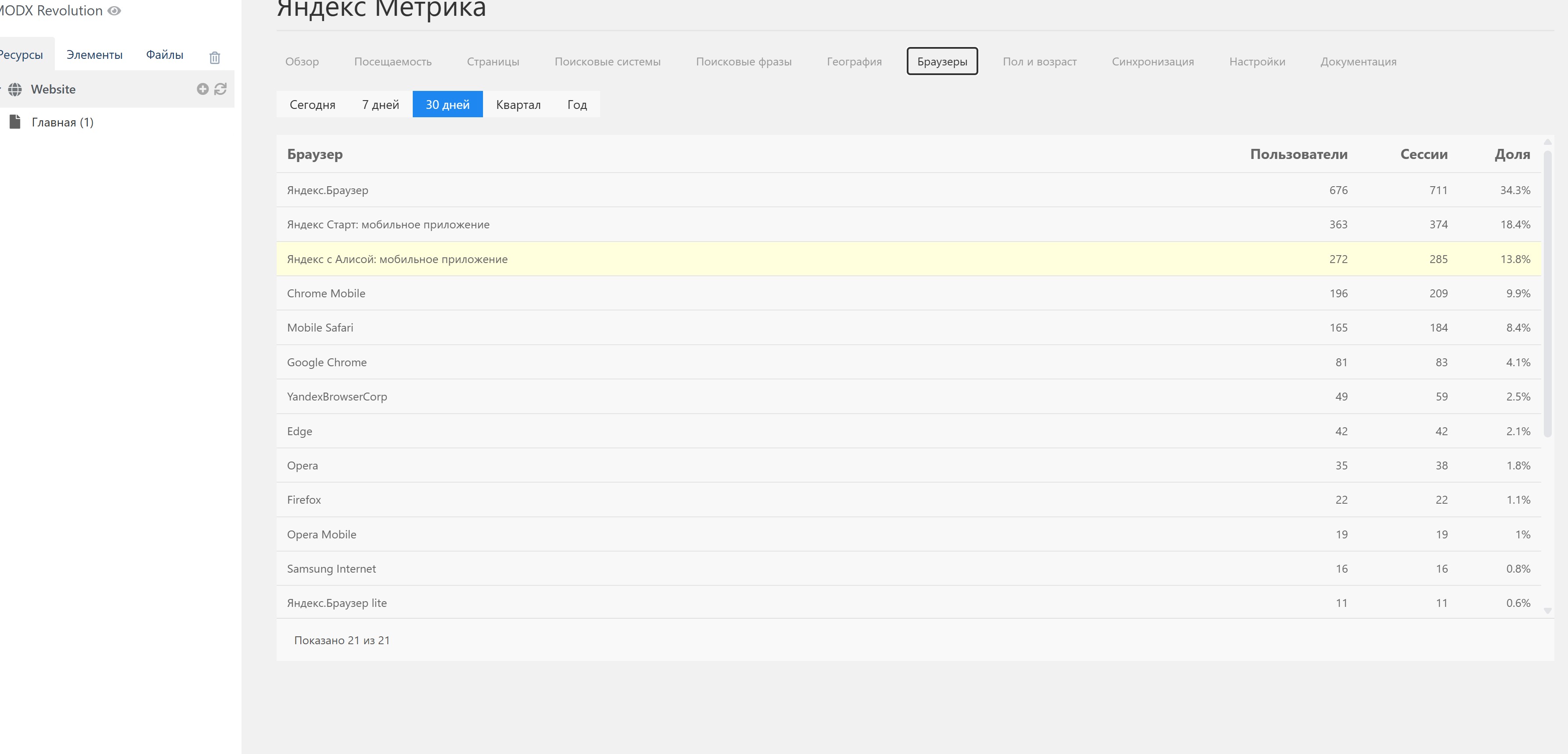
Task: Click the plus icon next to Website
Action: [203, 89]
